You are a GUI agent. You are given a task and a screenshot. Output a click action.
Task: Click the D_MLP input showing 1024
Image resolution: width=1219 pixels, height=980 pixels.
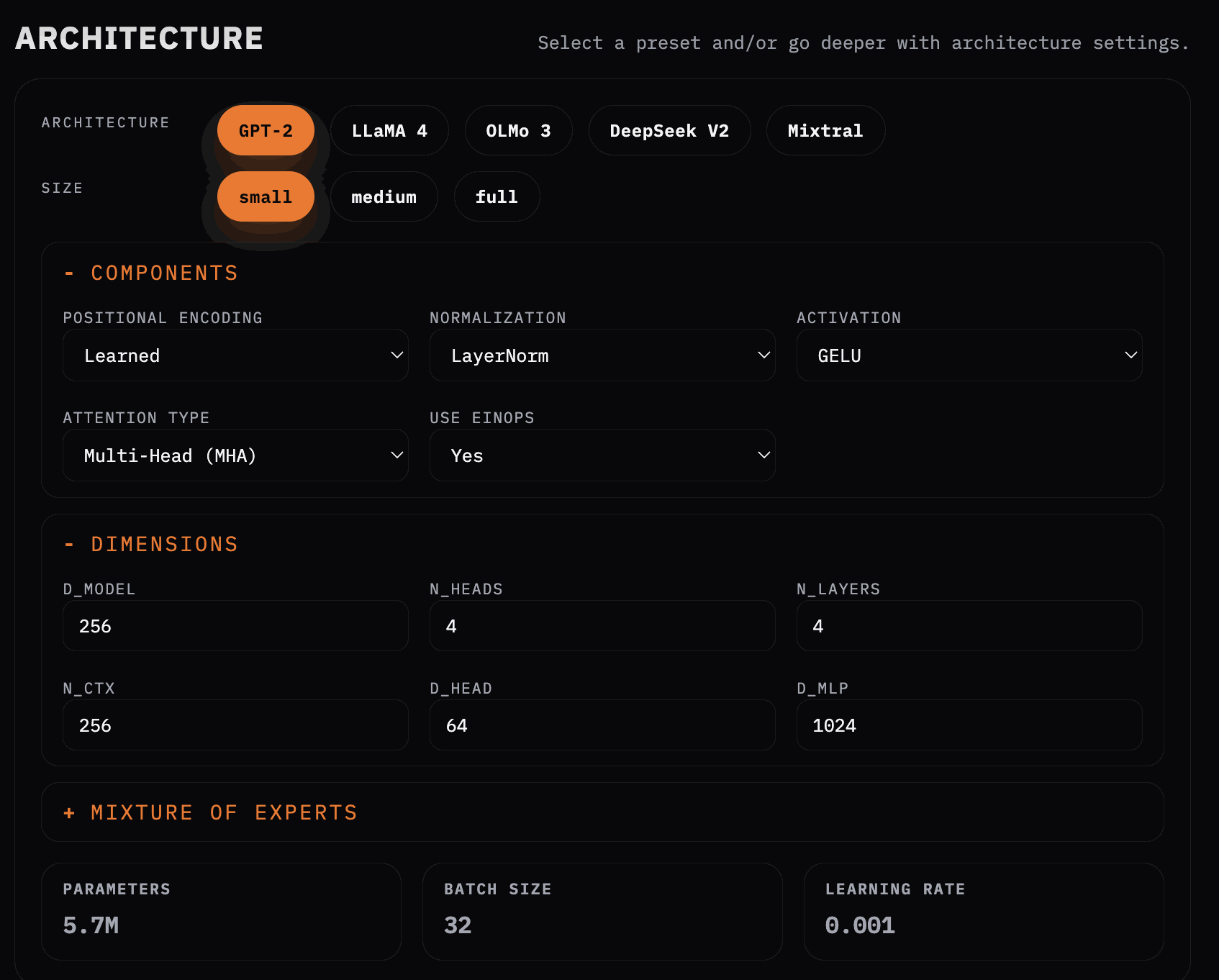(969, 725)
